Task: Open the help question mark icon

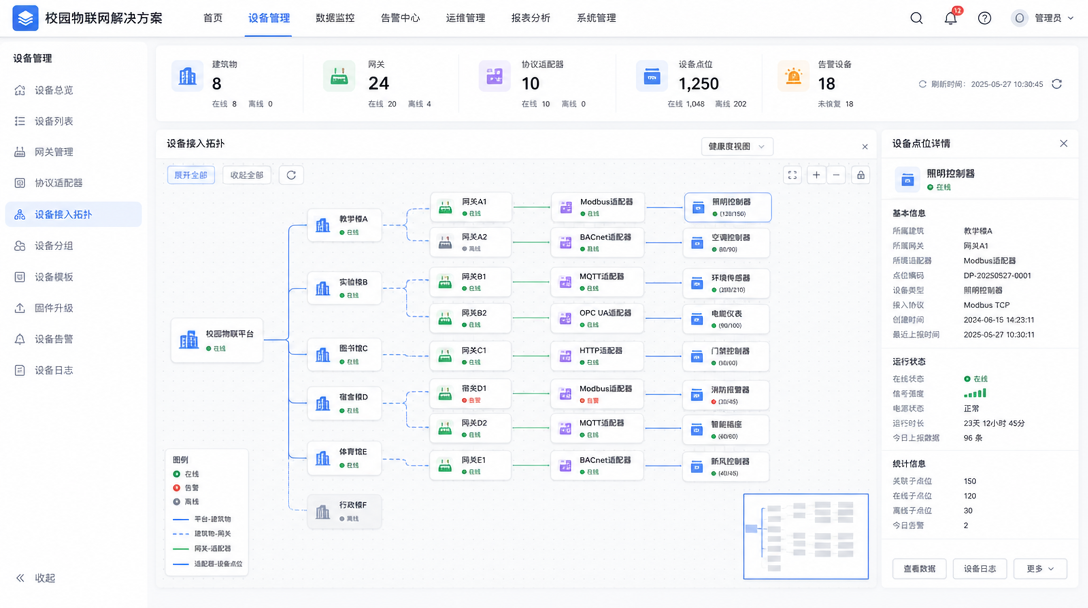Action: coord(984,18)
